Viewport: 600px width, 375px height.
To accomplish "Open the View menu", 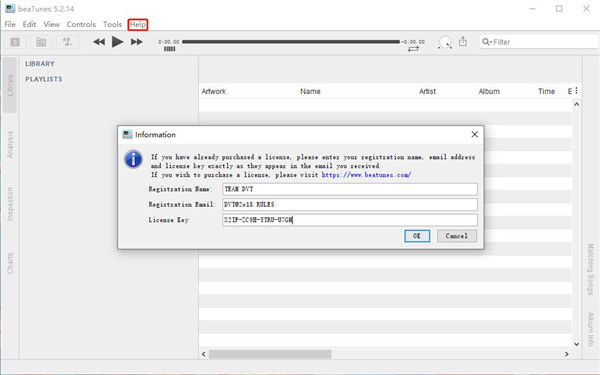I will click(x=51, y=24).
